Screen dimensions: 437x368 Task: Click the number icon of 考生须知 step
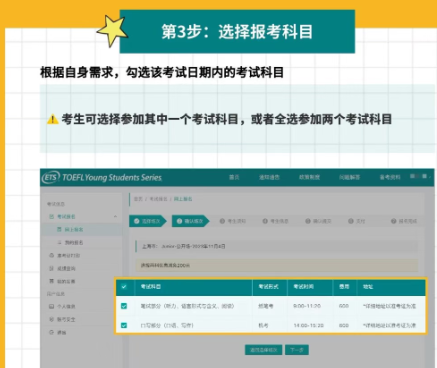pyautogui.click(x=222, y=221)
